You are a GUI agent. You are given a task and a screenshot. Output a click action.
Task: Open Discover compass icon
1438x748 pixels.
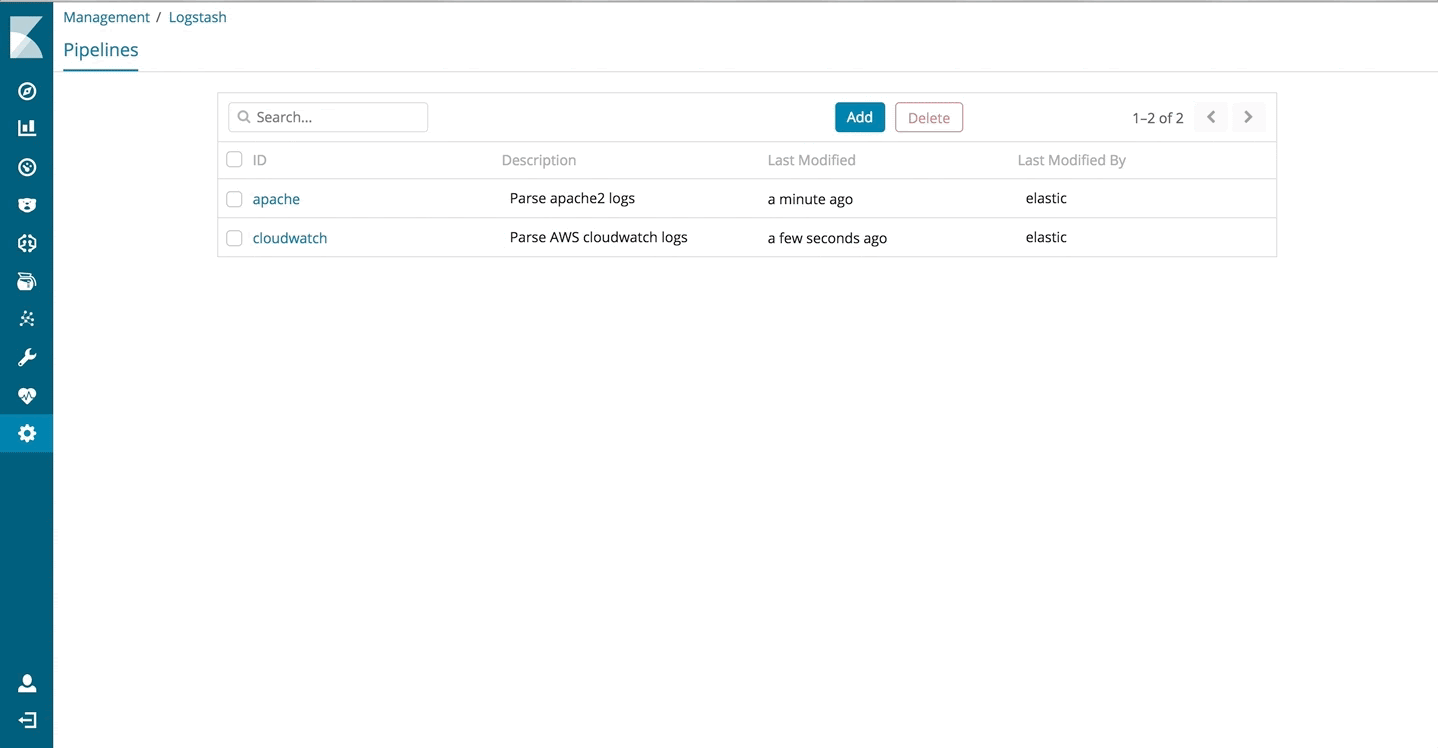(x=27, y=91)
